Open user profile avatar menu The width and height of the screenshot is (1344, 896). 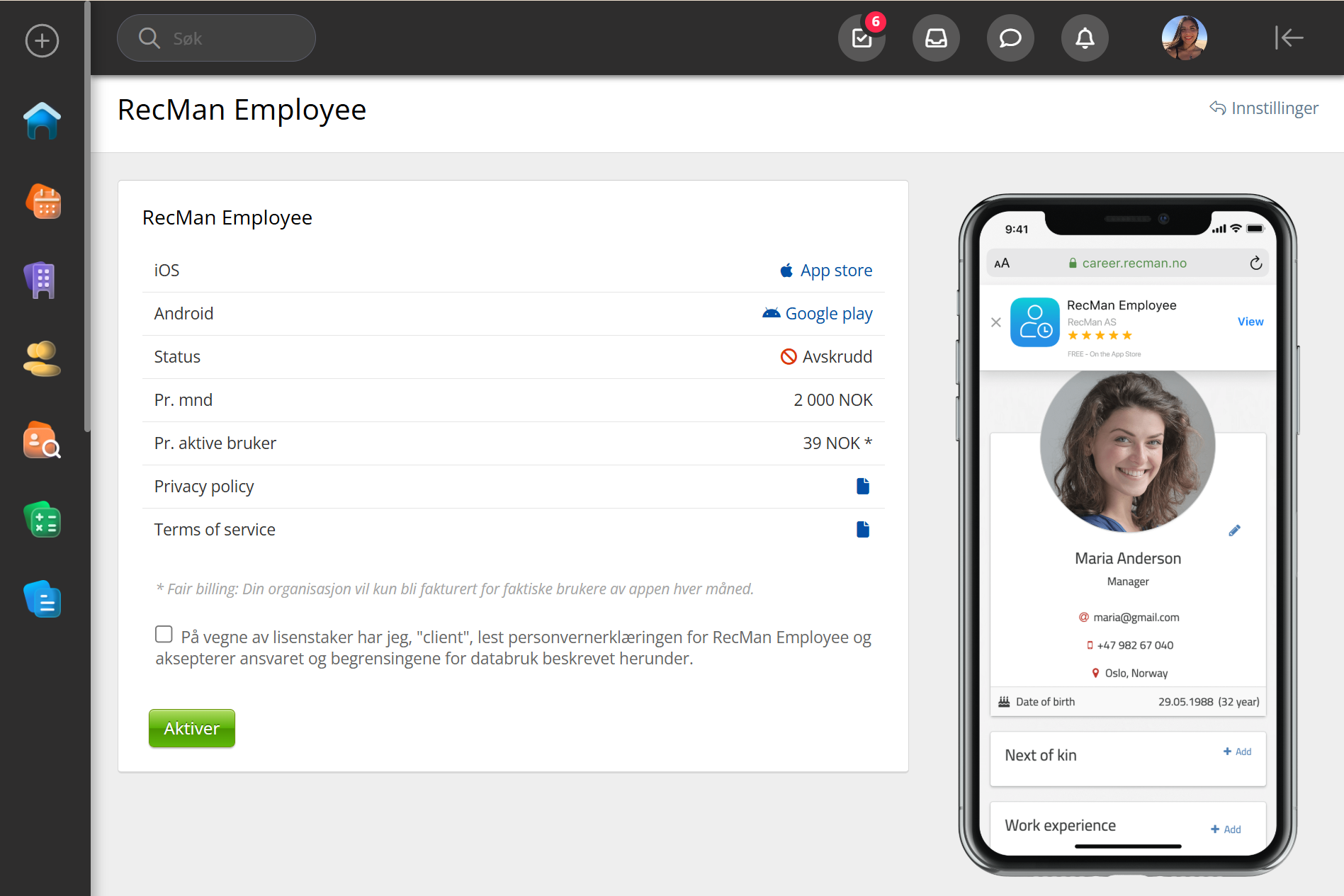[x=1184, y=38]
